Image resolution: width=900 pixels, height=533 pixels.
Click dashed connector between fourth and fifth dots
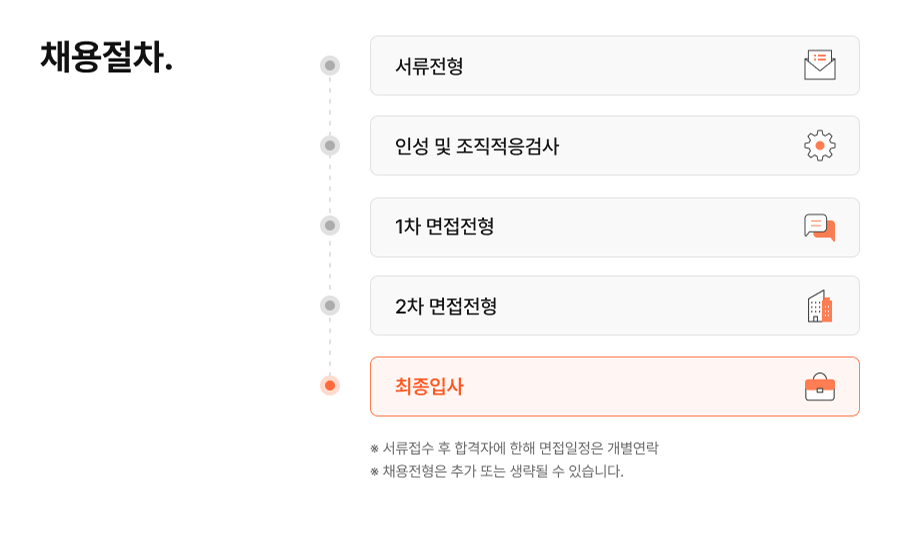tap(330, 345)
